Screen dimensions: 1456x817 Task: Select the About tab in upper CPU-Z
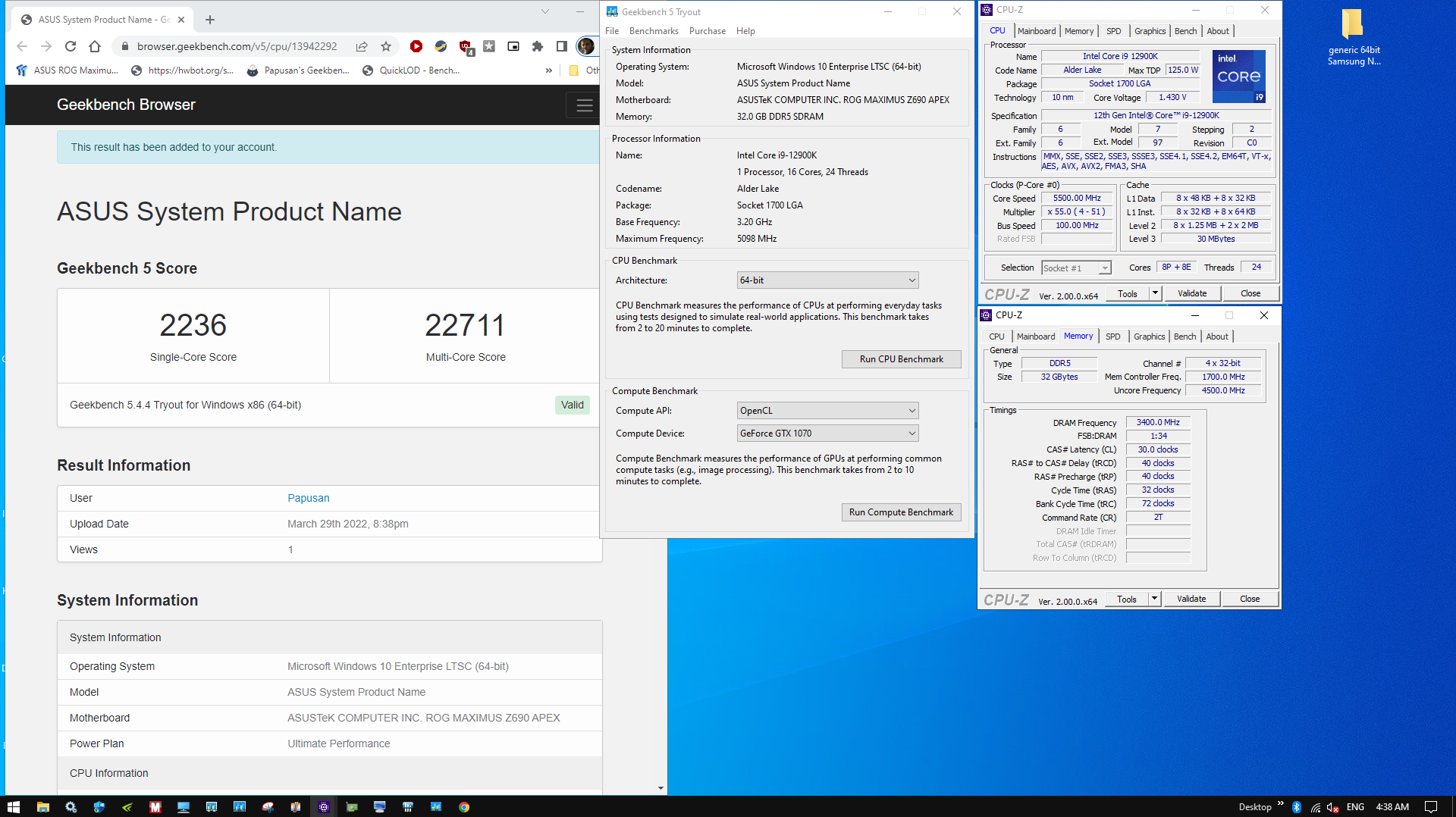[x=1218, y=31]
